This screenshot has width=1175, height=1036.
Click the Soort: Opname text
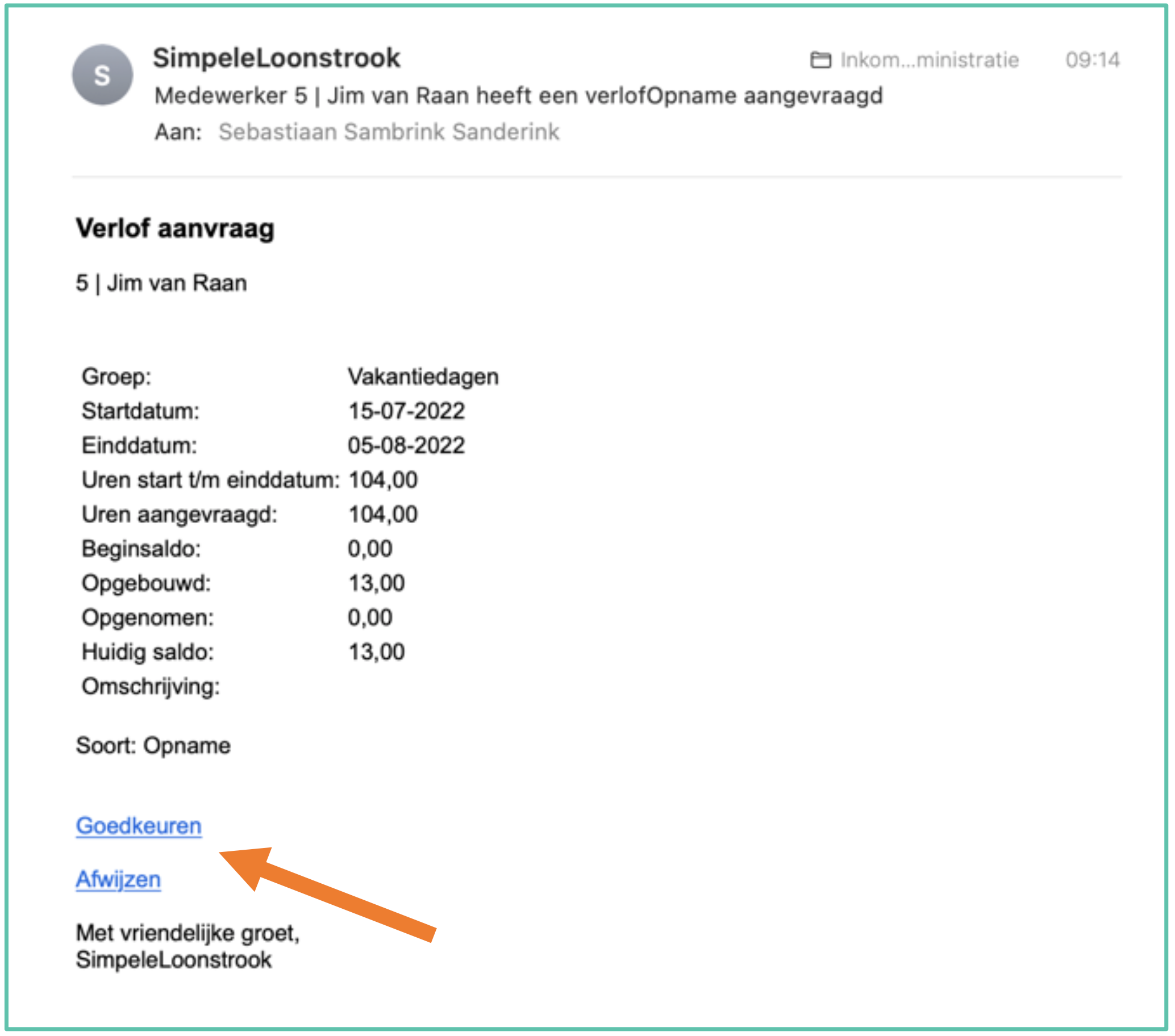pyautogui.click(x=153, y=746)
